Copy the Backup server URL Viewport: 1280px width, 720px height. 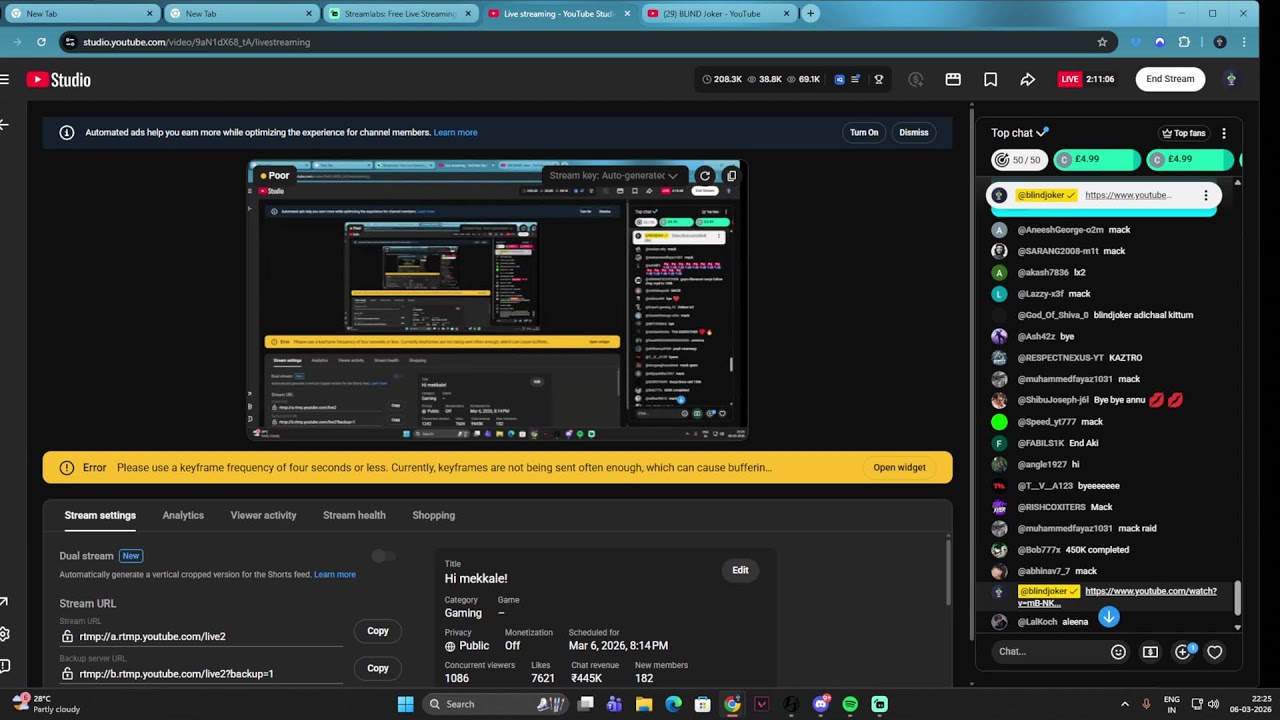coord(377,668)
